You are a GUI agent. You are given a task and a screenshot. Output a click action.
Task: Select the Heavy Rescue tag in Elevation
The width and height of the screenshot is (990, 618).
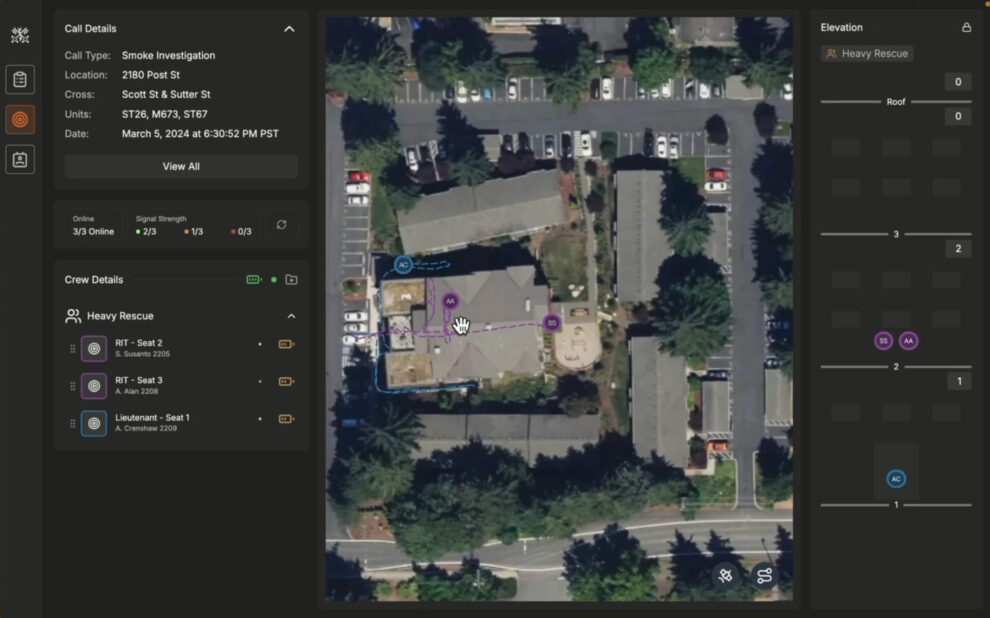click(x=867, y=54)
